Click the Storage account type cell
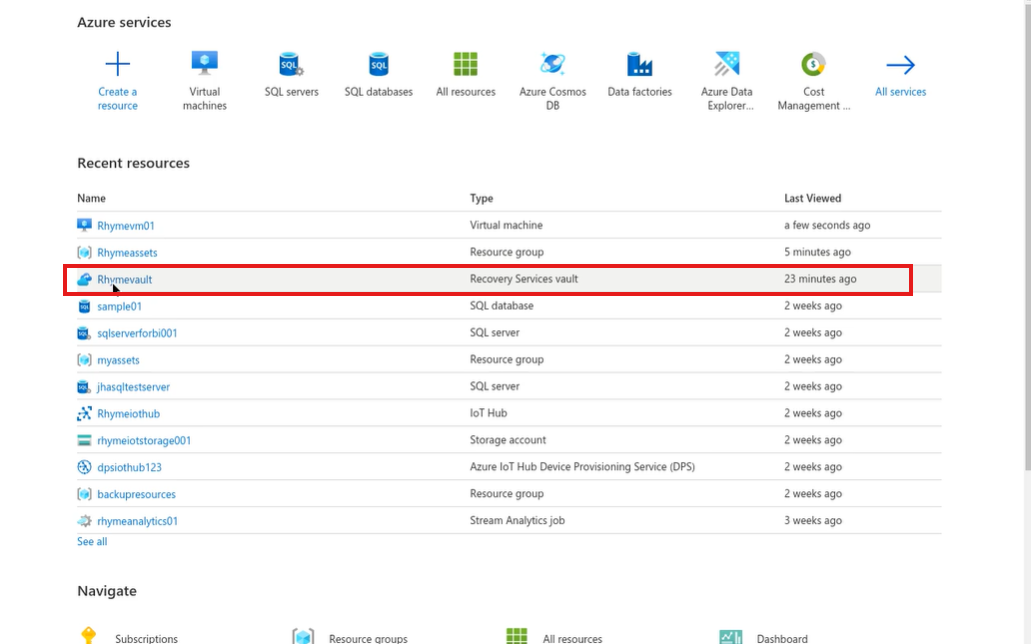The width and height of the screenshot is (1031, 644). point(508,440)
